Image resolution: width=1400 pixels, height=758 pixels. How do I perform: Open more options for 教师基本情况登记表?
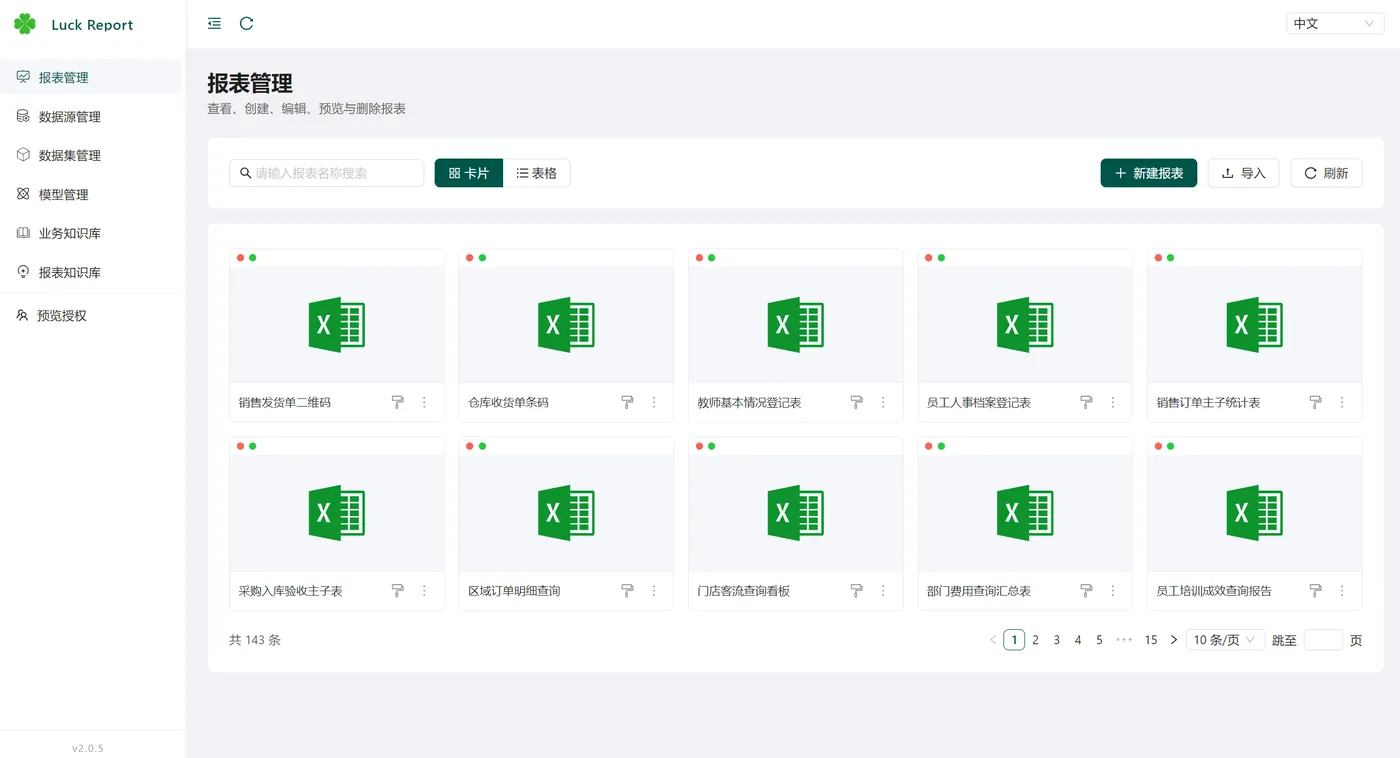coord(883,402)
